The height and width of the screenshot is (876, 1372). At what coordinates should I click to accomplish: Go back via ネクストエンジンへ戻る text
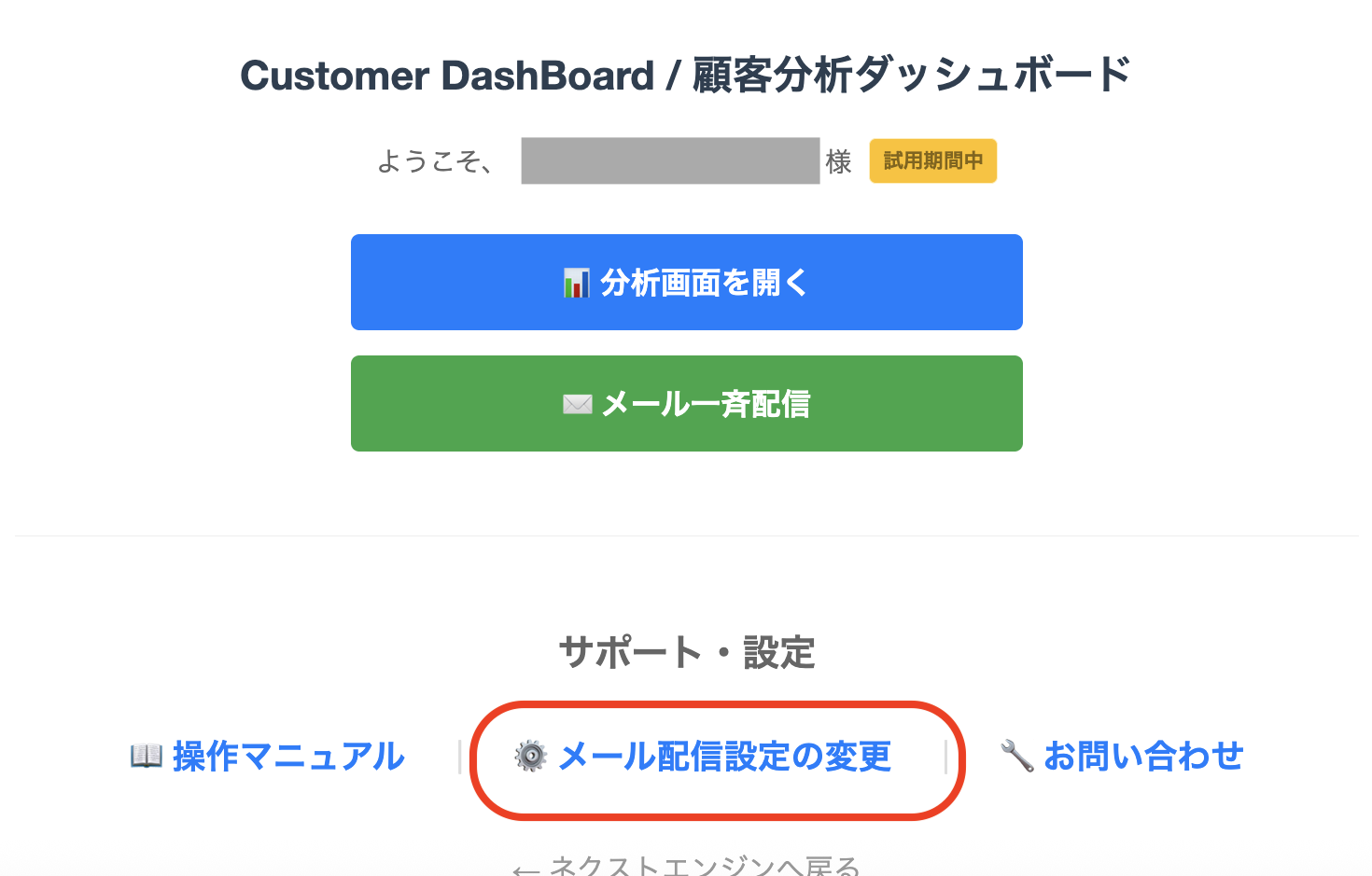[x=705, y=867]
